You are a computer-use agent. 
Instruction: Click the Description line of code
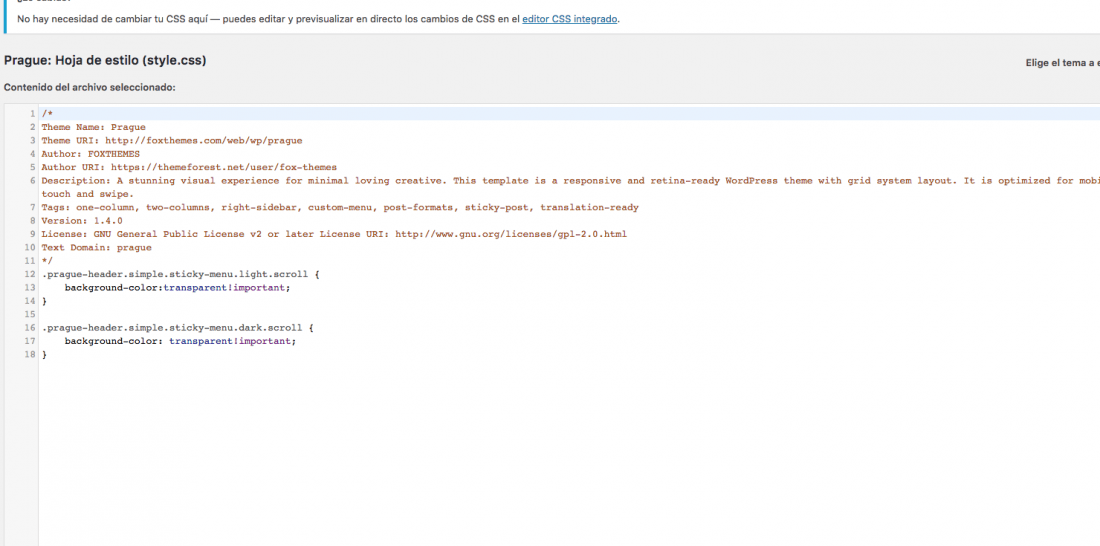tap(570, 180)
